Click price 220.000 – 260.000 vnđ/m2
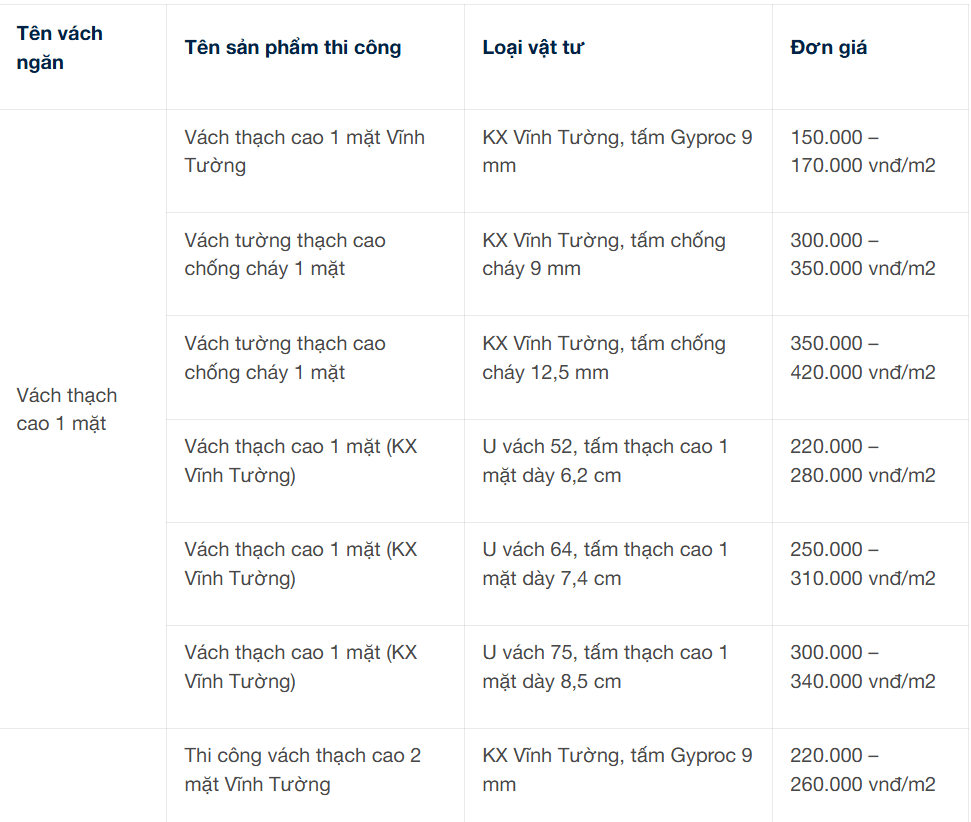971x822 pixels. [862, 770]
